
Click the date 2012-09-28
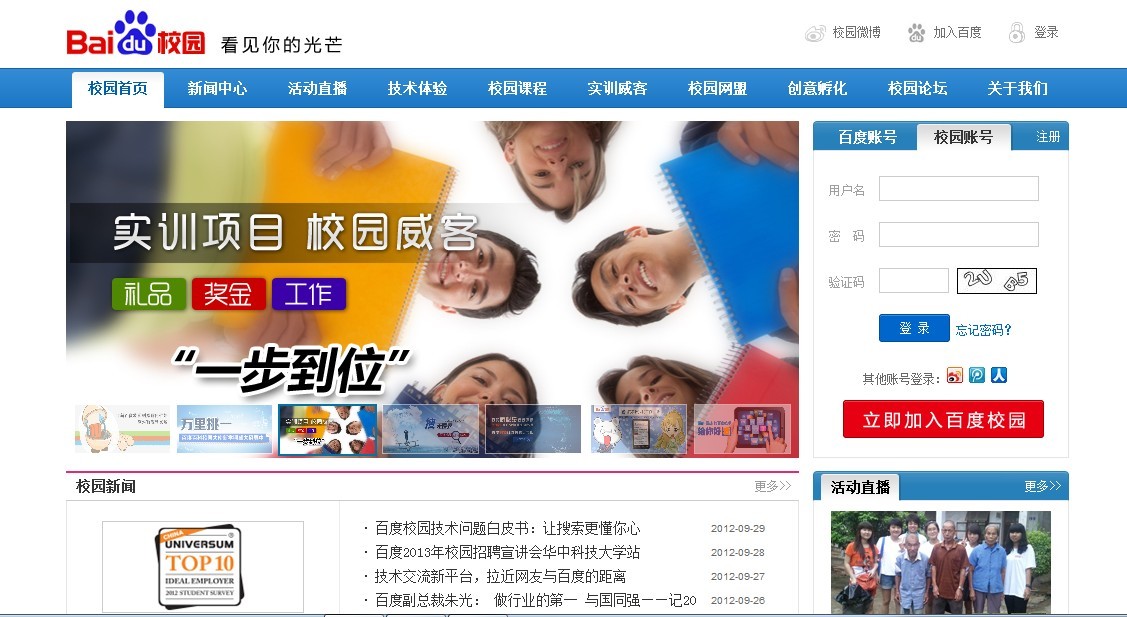coord(738,552)
